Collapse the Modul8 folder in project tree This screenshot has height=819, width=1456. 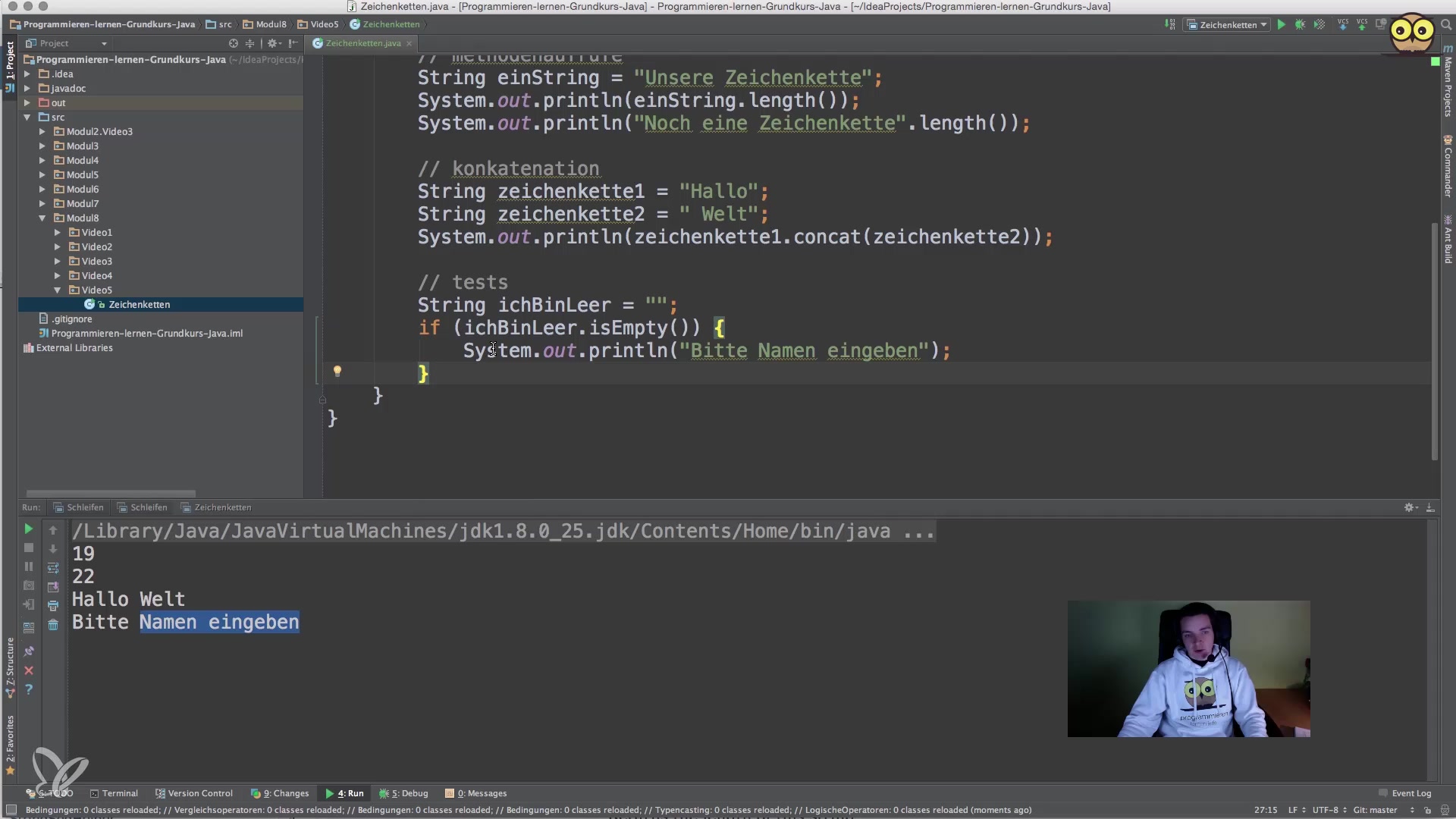(x=42, y=218)
